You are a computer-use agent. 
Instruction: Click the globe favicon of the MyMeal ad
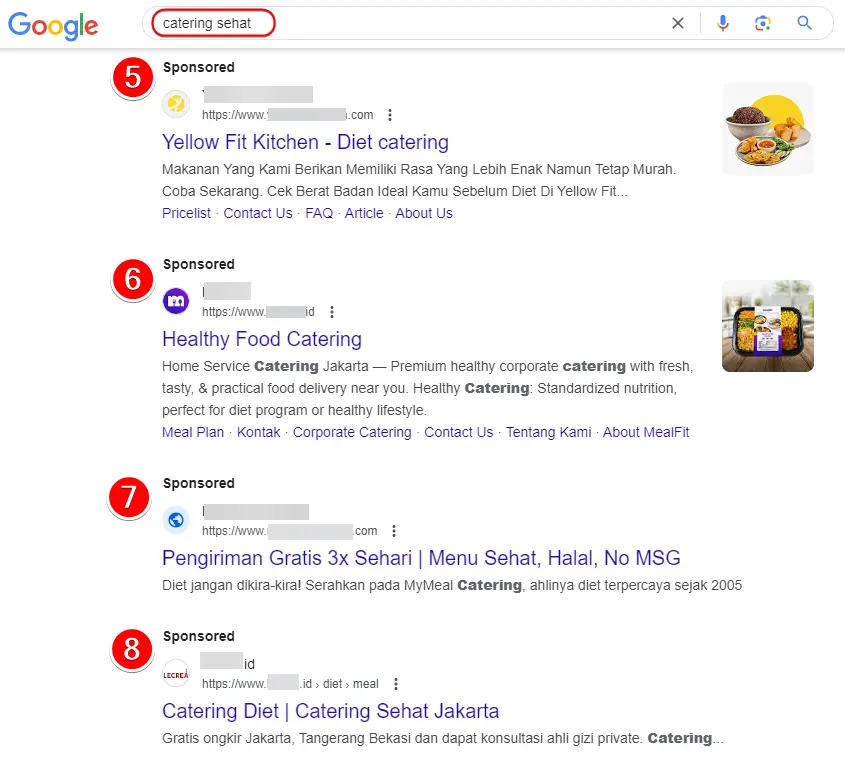point(176,520)
